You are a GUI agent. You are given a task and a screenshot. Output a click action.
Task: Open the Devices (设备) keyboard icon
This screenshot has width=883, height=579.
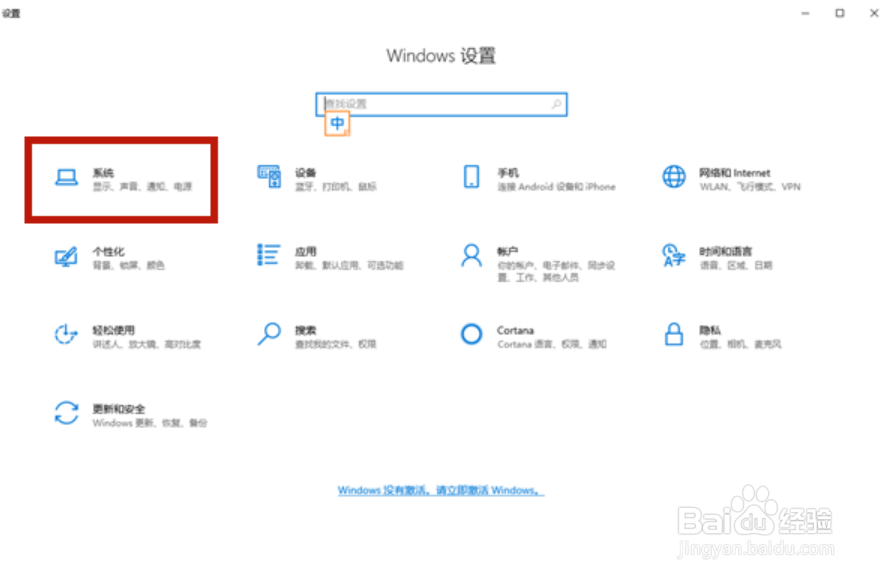click(x=269, y=177)
